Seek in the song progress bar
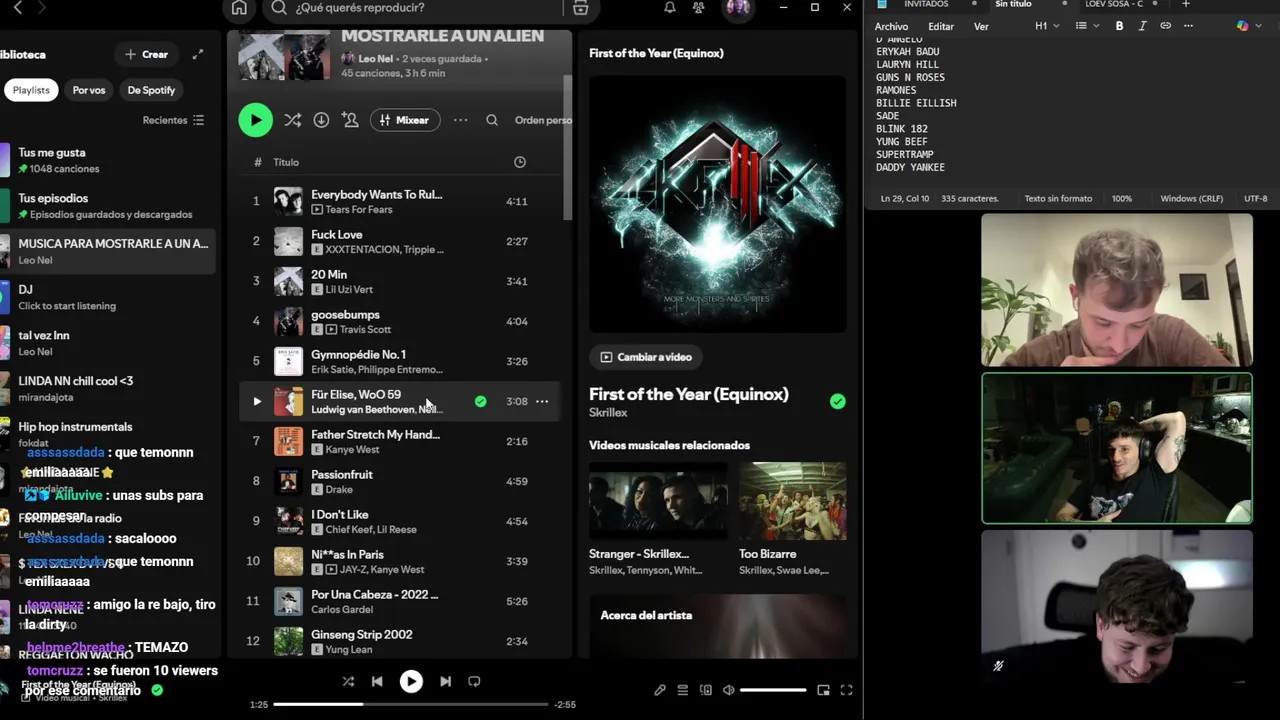The height and width of the screenshot is (720, 1280). (411, 704)
